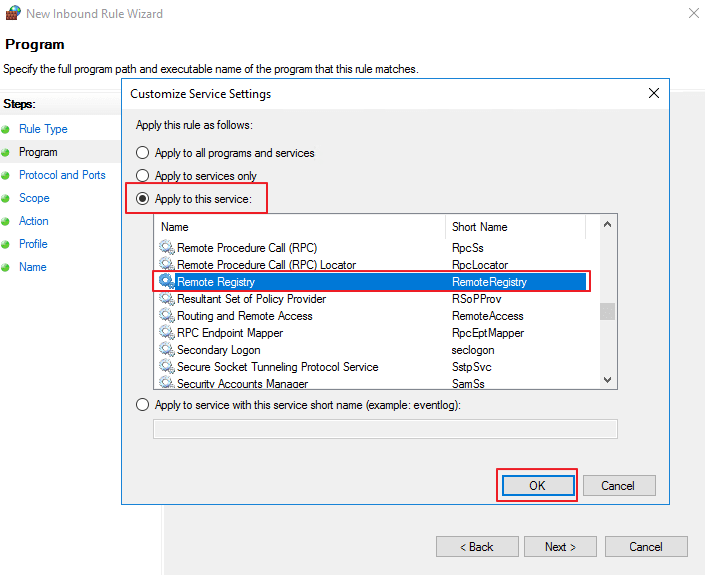
Task: Confirm service settings with OK
Action: [x=537, y=486]
